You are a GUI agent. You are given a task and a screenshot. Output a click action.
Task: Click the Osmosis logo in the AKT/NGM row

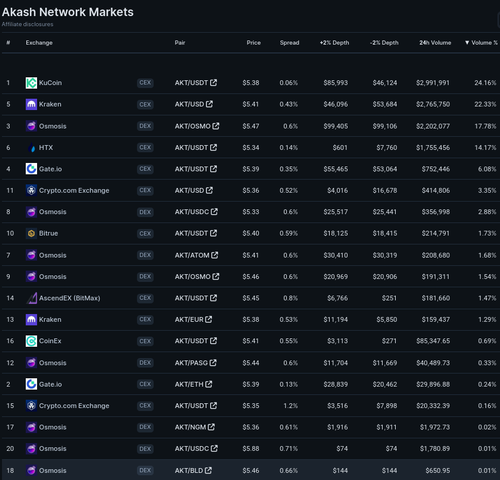(x=31, y=427)
